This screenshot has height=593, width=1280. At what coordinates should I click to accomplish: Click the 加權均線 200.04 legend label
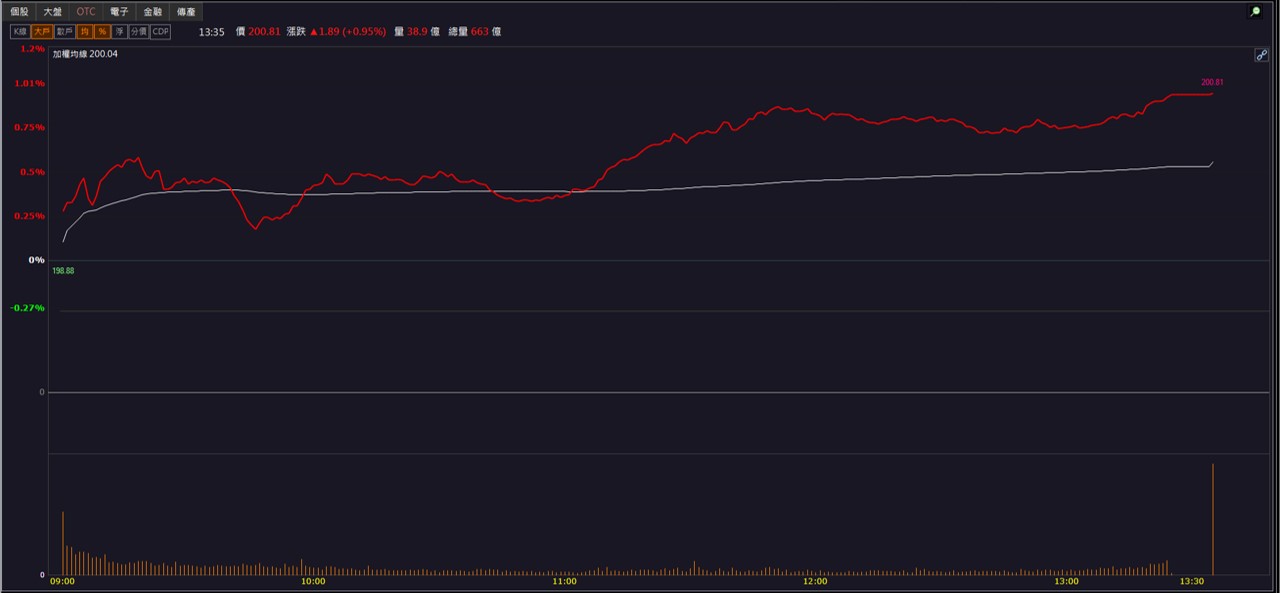tap(85, 54)
